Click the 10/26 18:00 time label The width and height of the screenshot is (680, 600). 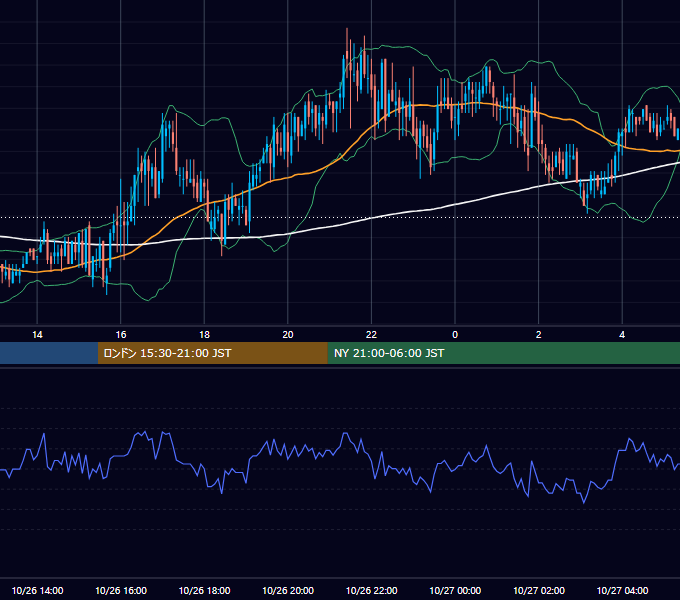(x=204, y=590)
